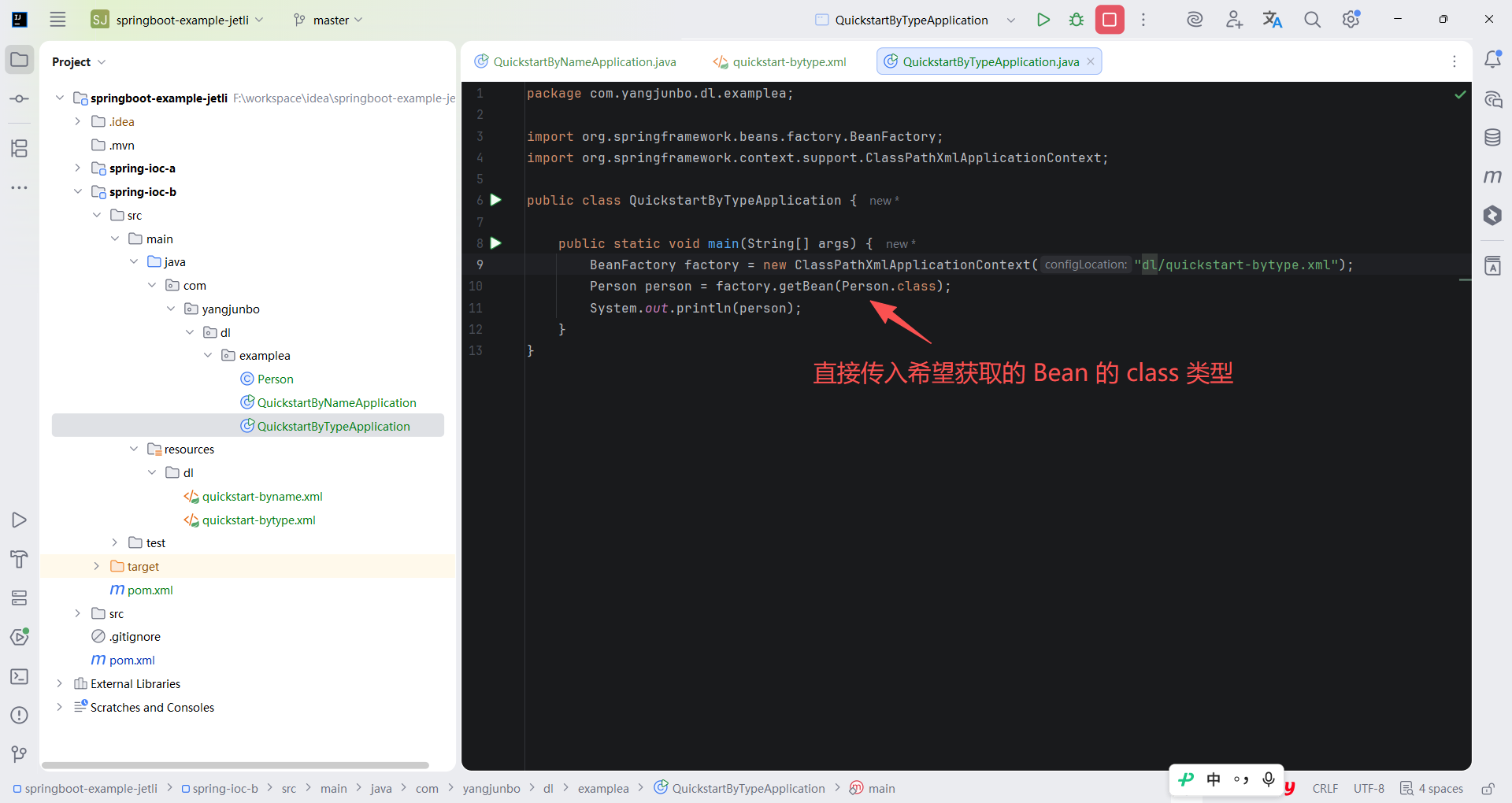Click the examplea breadcrumb
This screenshot has height=803, width=1512.
click(603, 789)
